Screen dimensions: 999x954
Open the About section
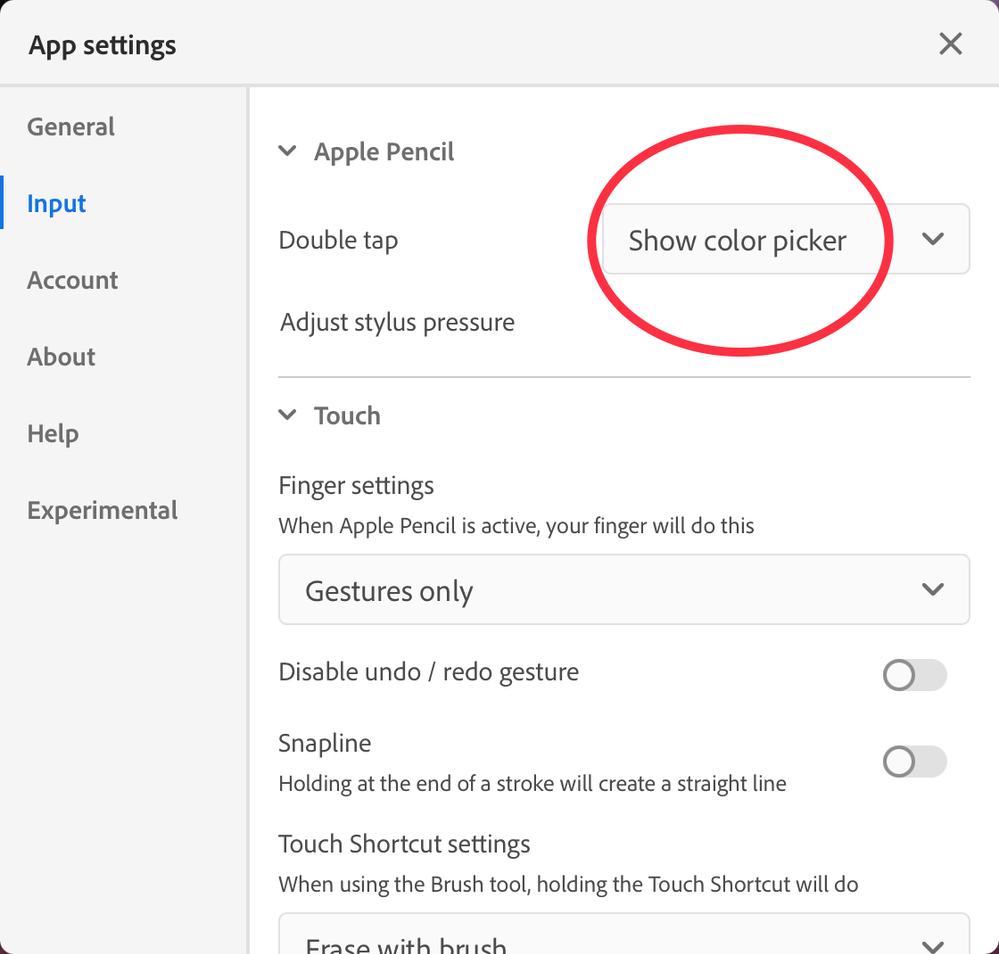tap(61, 357)
